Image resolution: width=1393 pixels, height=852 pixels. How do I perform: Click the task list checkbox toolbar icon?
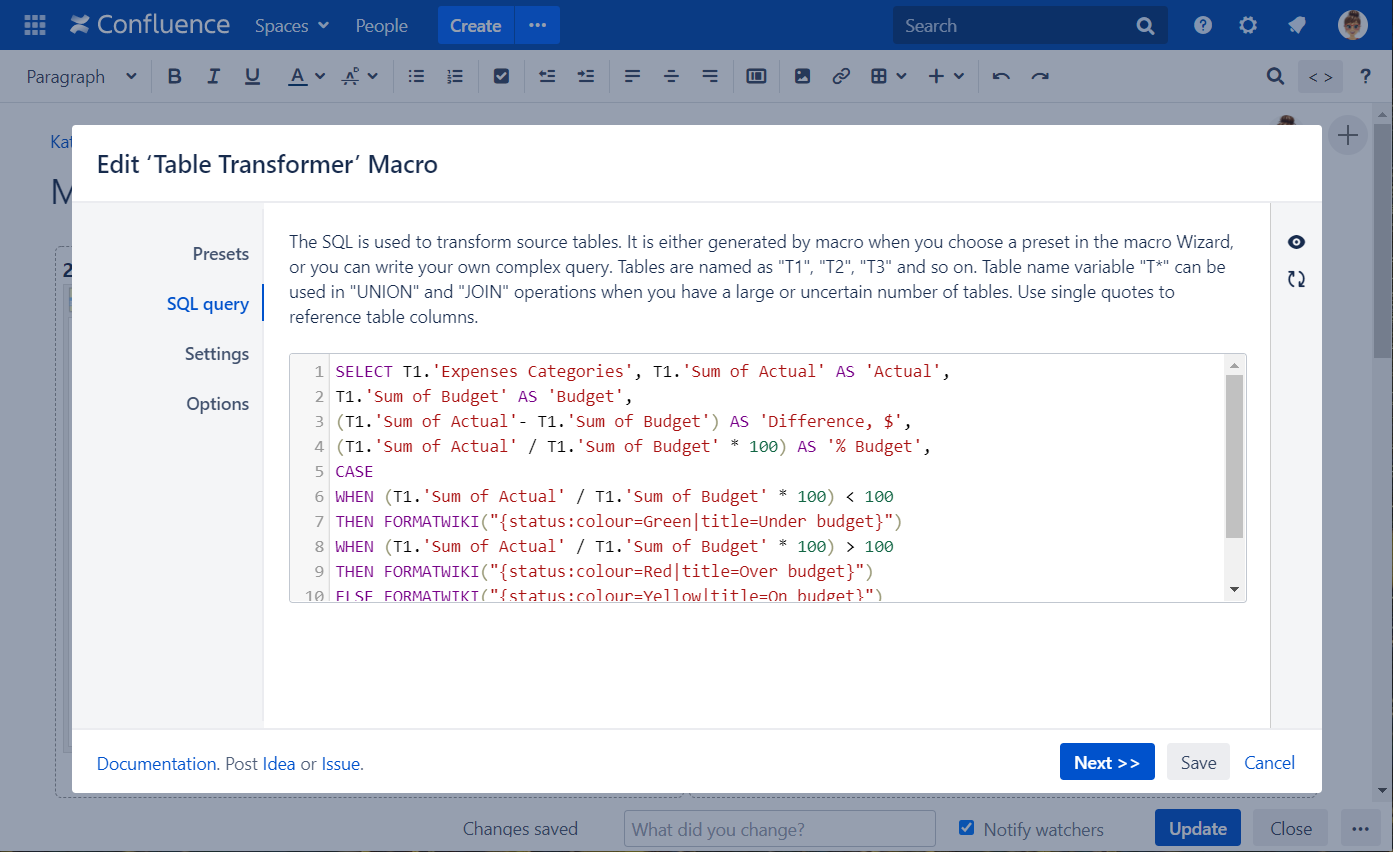click(502, 76)
